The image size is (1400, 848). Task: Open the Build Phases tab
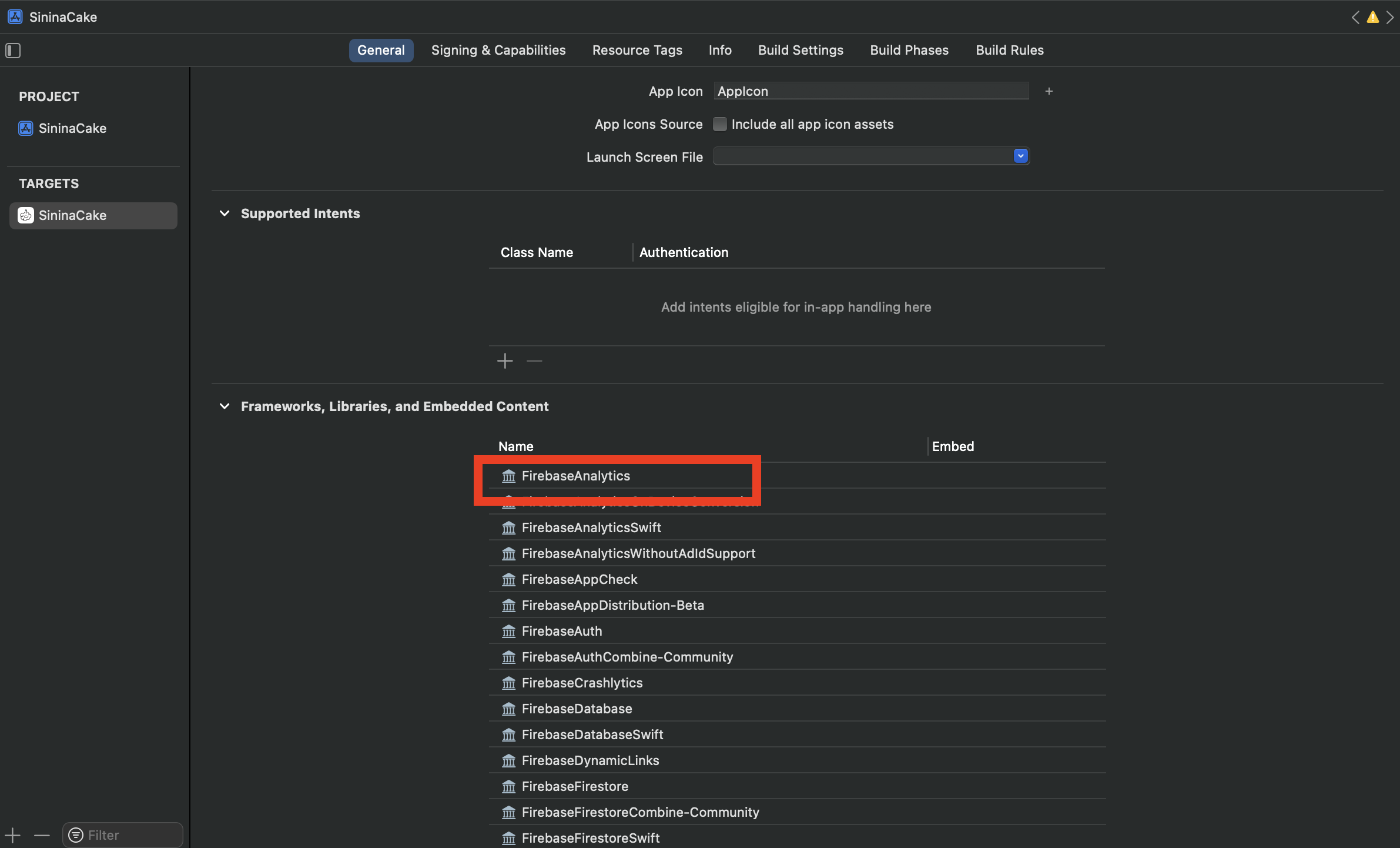tap(909, 51)
